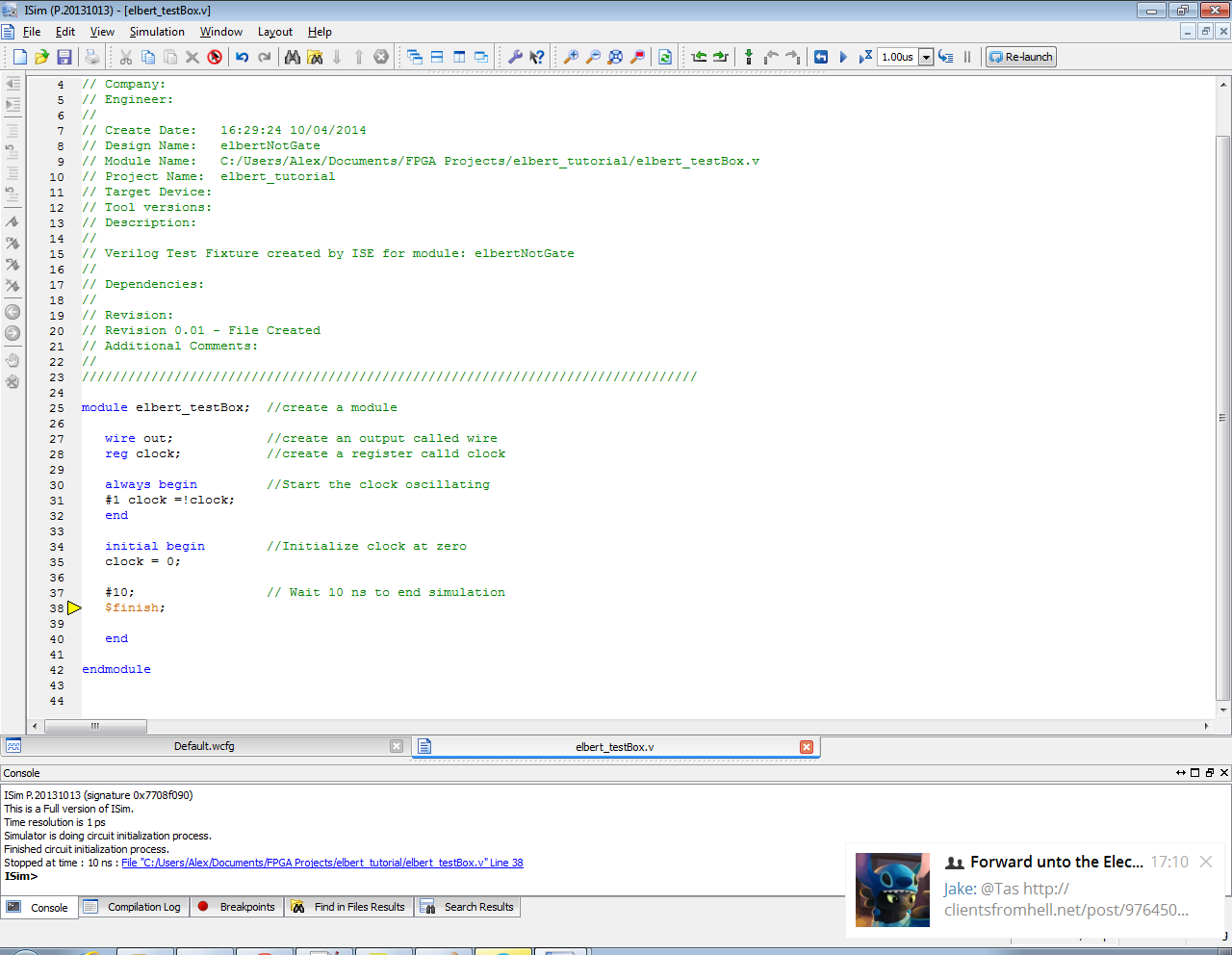Click the 1.00us run time field
Screen dimensions: 1232x955
(898, 57)
